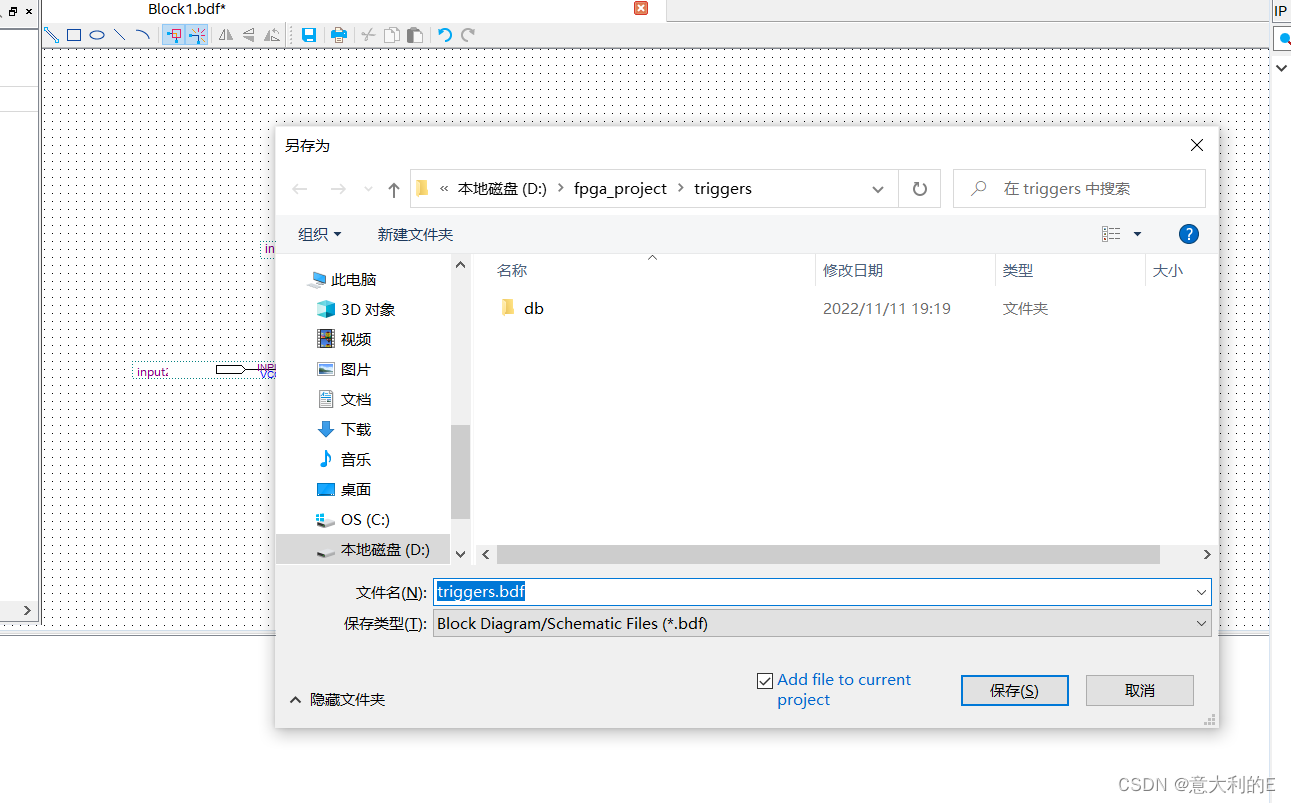The width and height of the screenshot is (1291, 803).
Task: Rotate the selection left 90 degrees
Action: 271,35
